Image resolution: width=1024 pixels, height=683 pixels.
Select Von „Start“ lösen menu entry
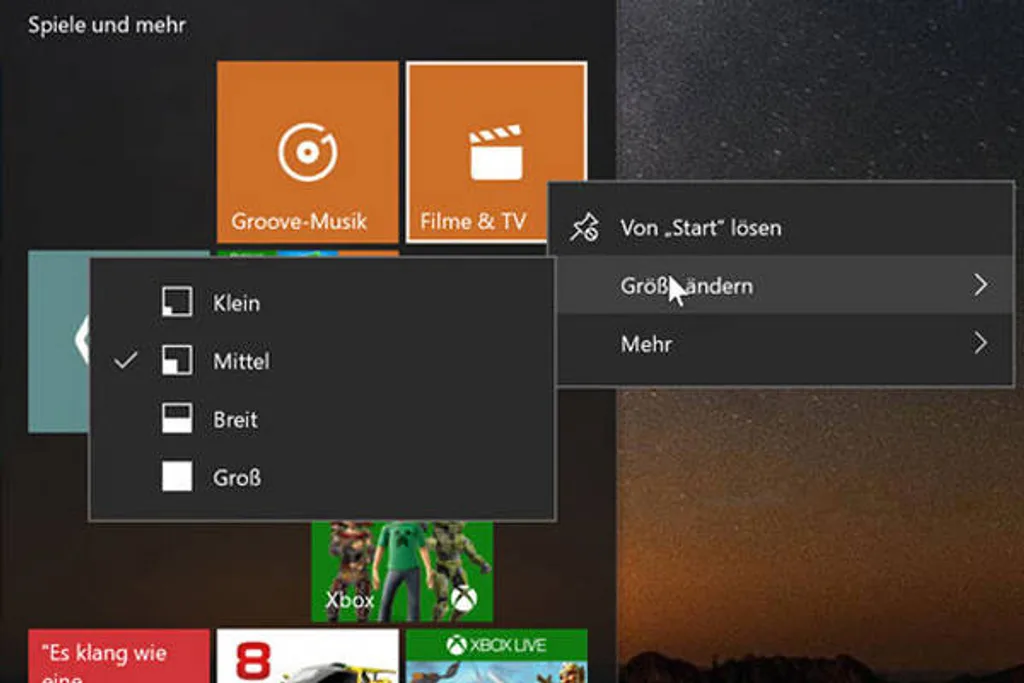coord(781,227)
